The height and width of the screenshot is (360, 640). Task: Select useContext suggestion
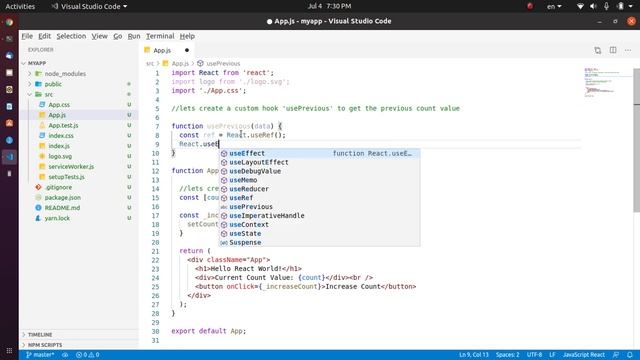click(320, 225)
